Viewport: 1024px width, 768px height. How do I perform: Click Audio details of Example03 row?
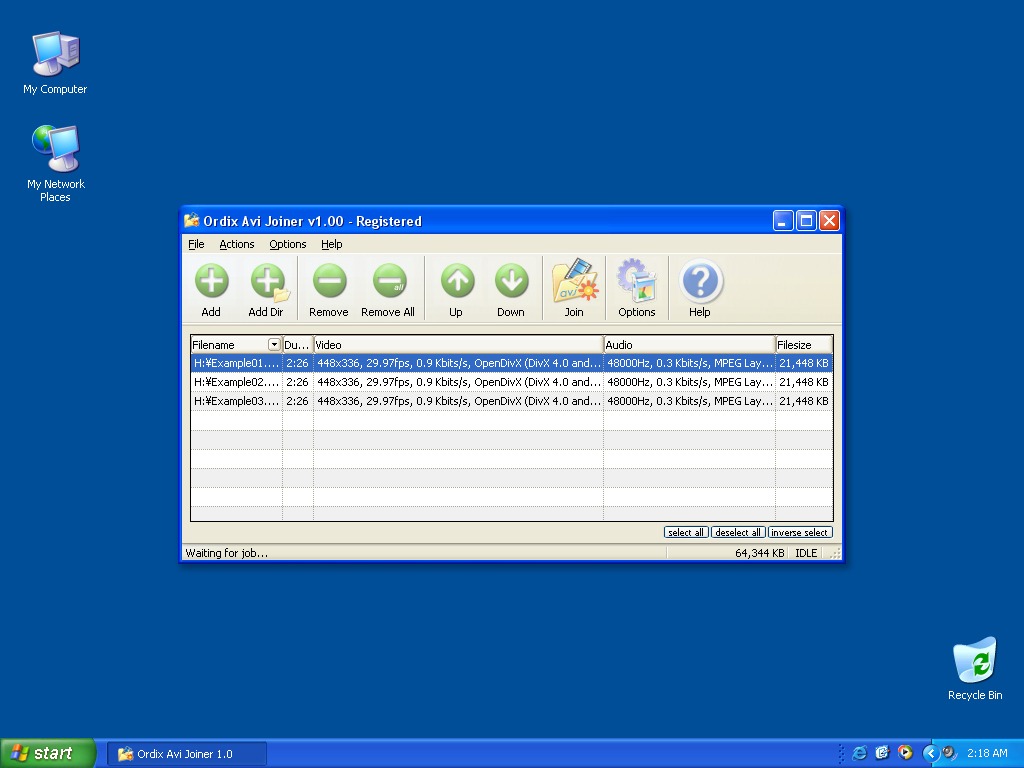coord(690,401)
